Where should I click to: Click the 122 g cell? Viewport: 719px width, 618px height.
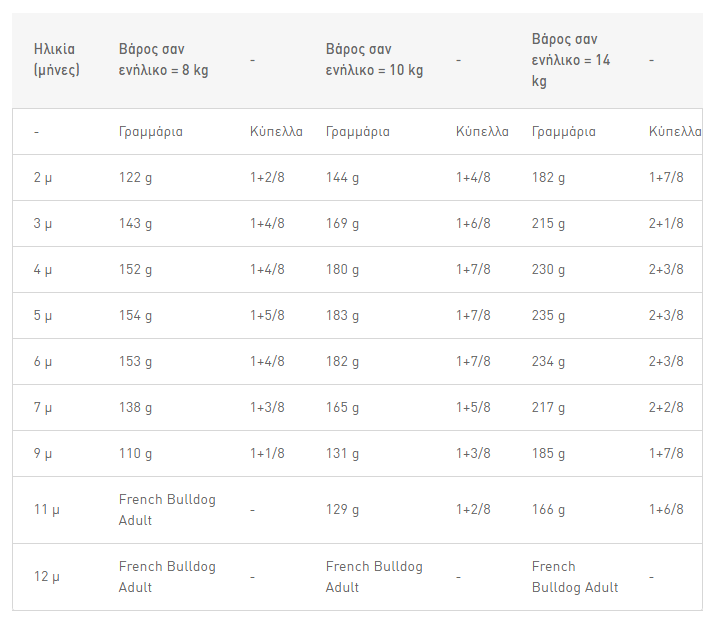coord(135,177)
